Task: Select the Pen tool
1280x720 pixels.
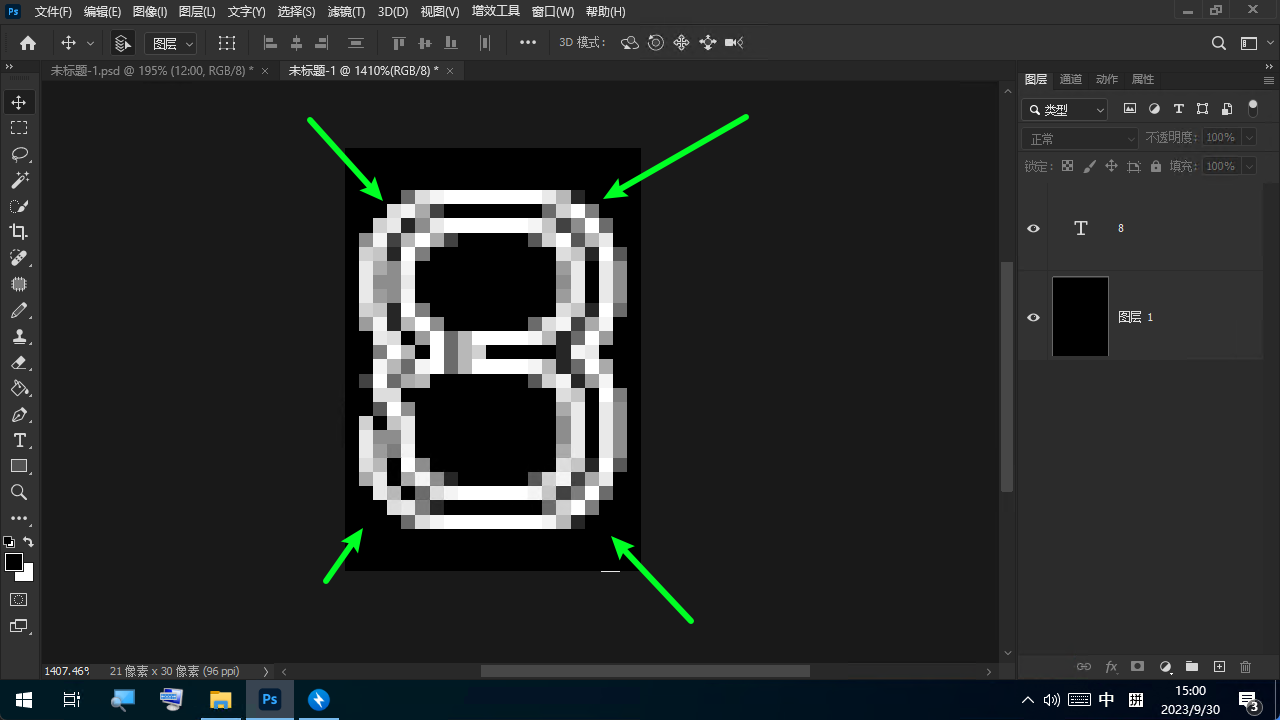Action: [19, 414]
